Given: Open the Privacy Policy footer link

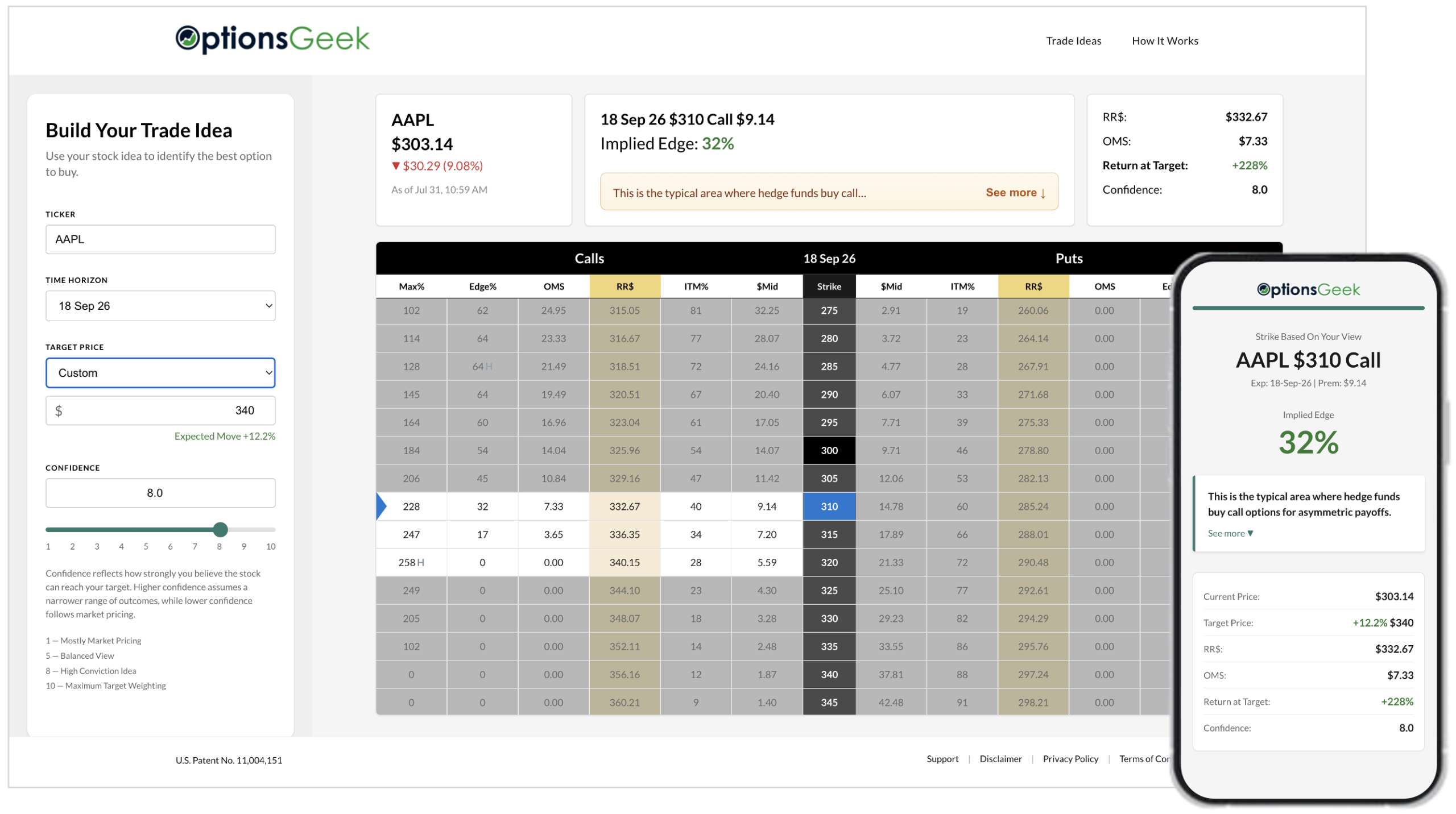Looking at the screenshot, I should (1070, 759).
